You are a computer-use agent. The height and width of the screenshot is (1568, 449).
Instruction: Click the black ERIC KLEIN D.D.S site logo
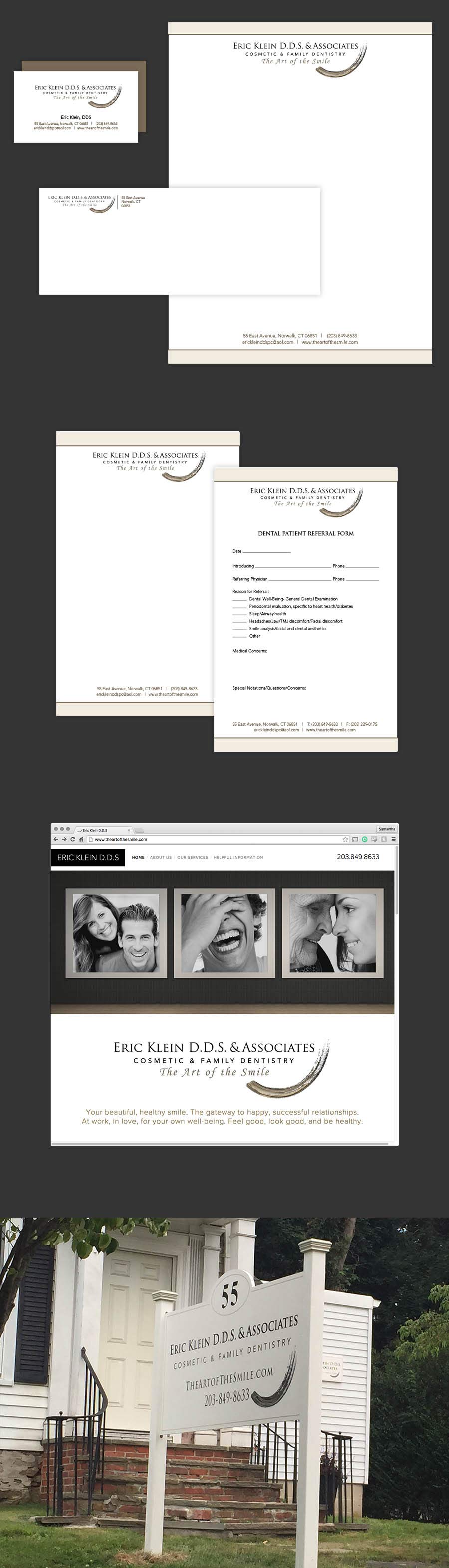88,858
